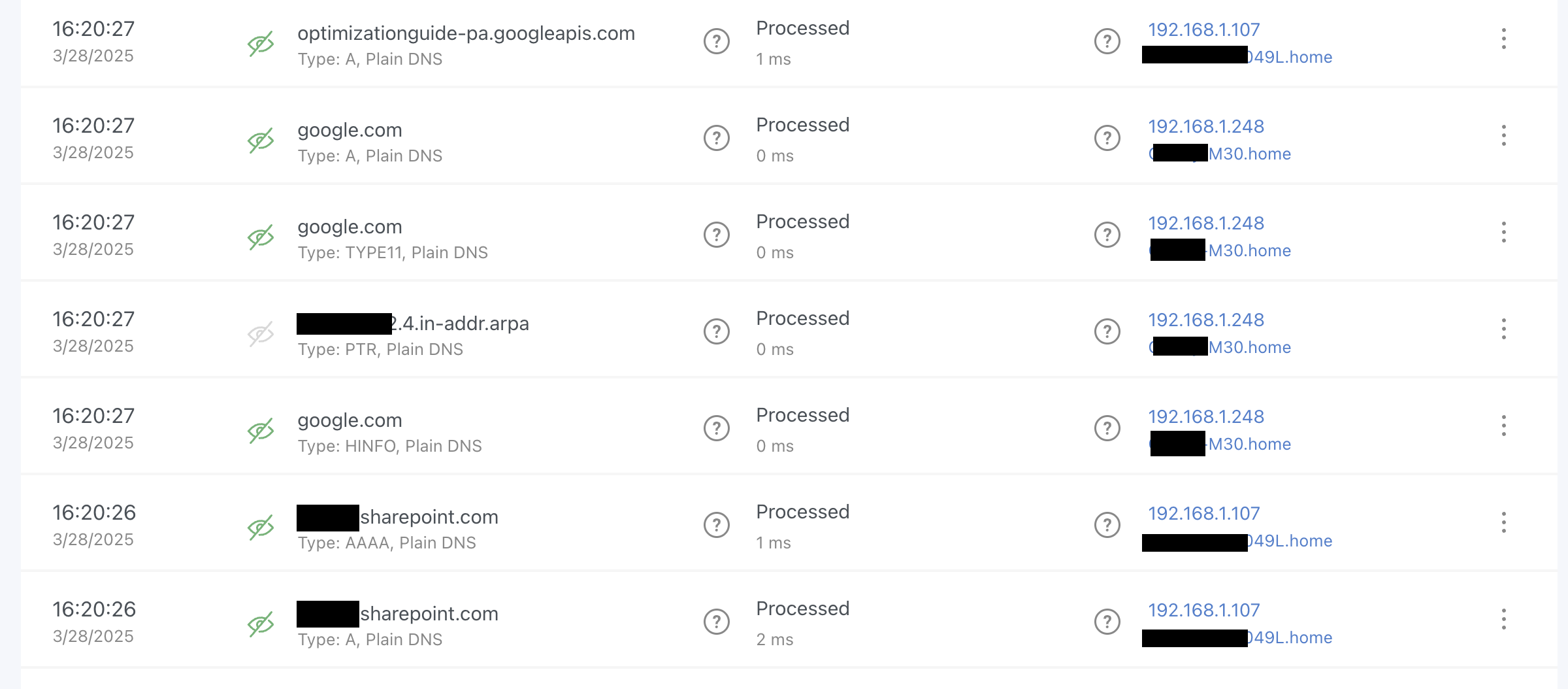Toggle tracking eye icon for optimizationguide-pa.googleapis.com
The image size is (1568, 689).
pyautogui.click(x=260, y=44)
